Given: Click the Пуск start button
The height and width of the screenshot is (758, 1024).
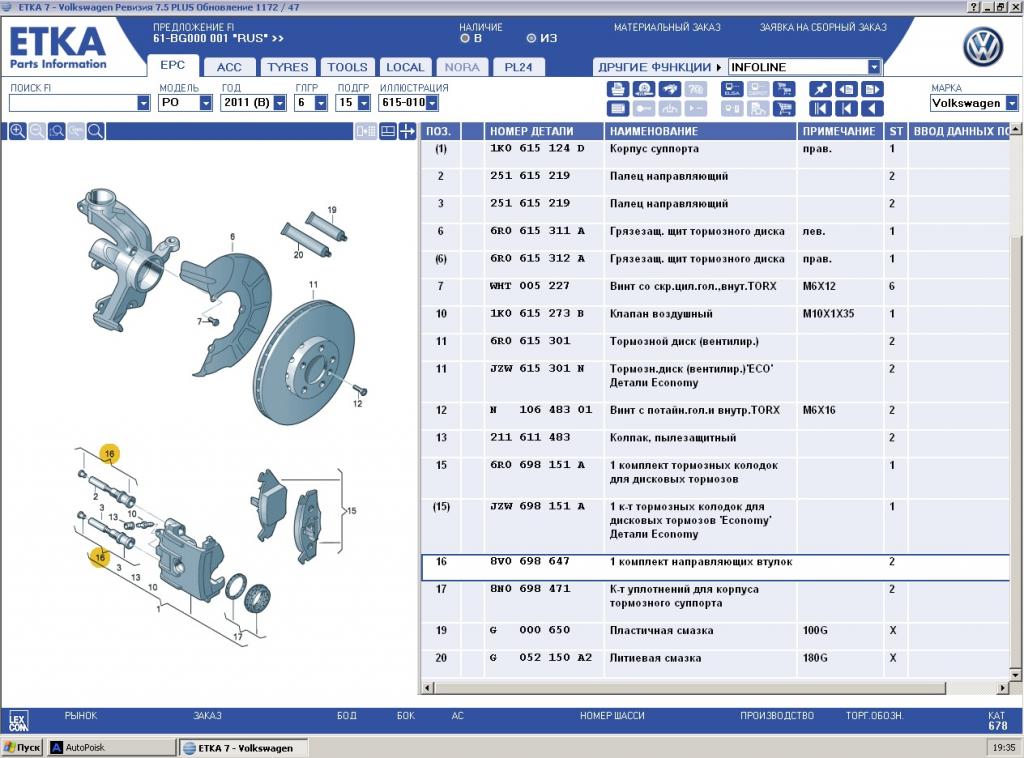Looking at the screenshot, I should [x=23, y=748].
